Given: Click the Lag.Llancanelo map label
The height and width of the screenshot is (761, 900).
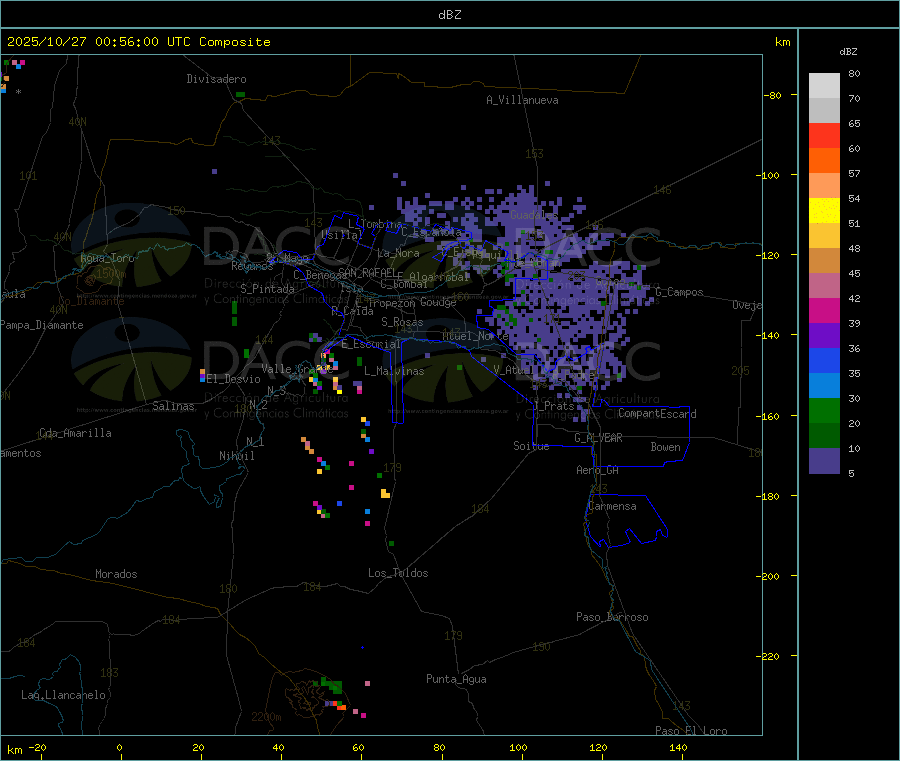Looking at the screenshot, I should (63, 695).
